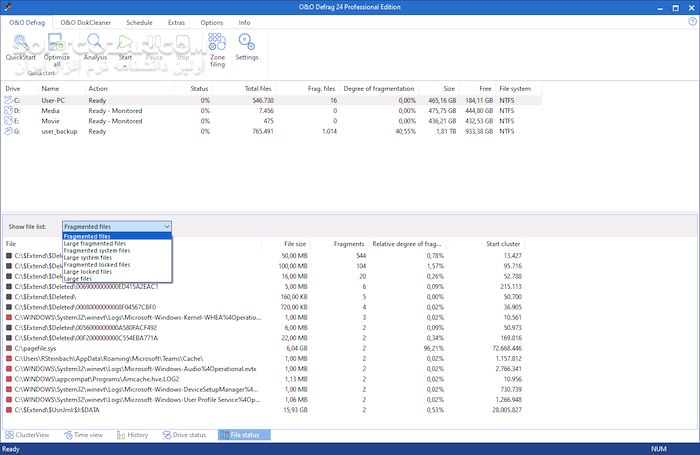The width and height of the screenshot is (700, 455).
Task: Expand the Show file list combo box arrow
Action: pos(167,226)
